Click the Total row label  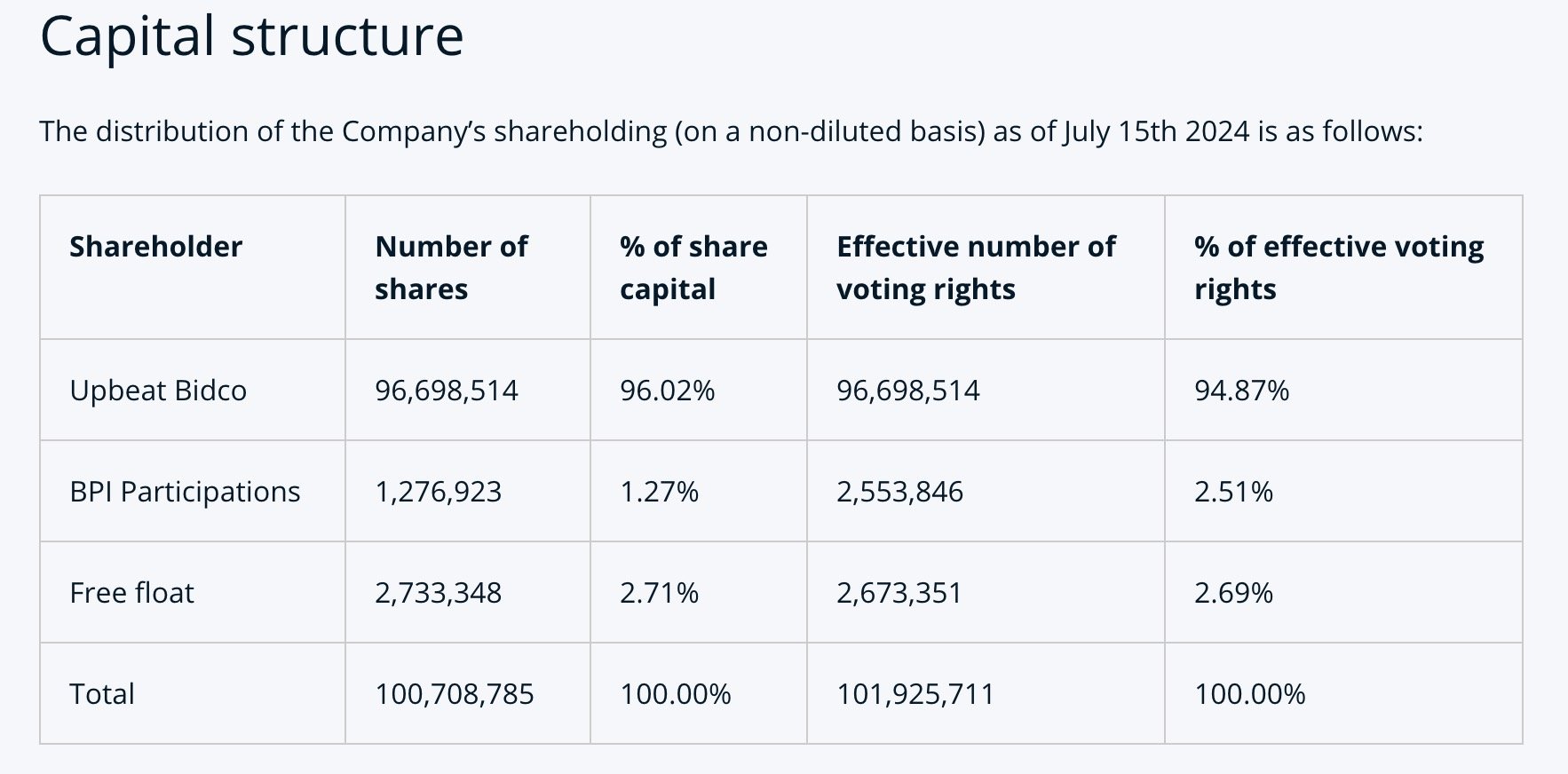coord(102,694)
